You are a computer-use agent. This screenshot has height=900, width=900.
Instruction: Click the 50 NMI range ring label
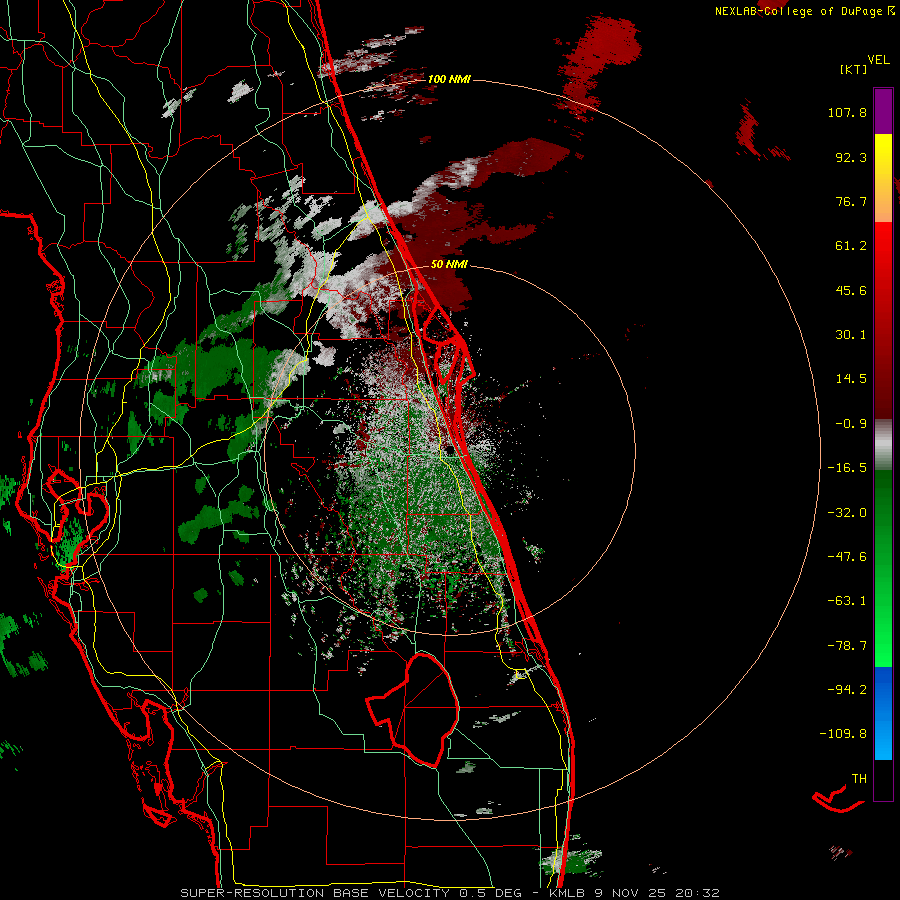point(449,264)
